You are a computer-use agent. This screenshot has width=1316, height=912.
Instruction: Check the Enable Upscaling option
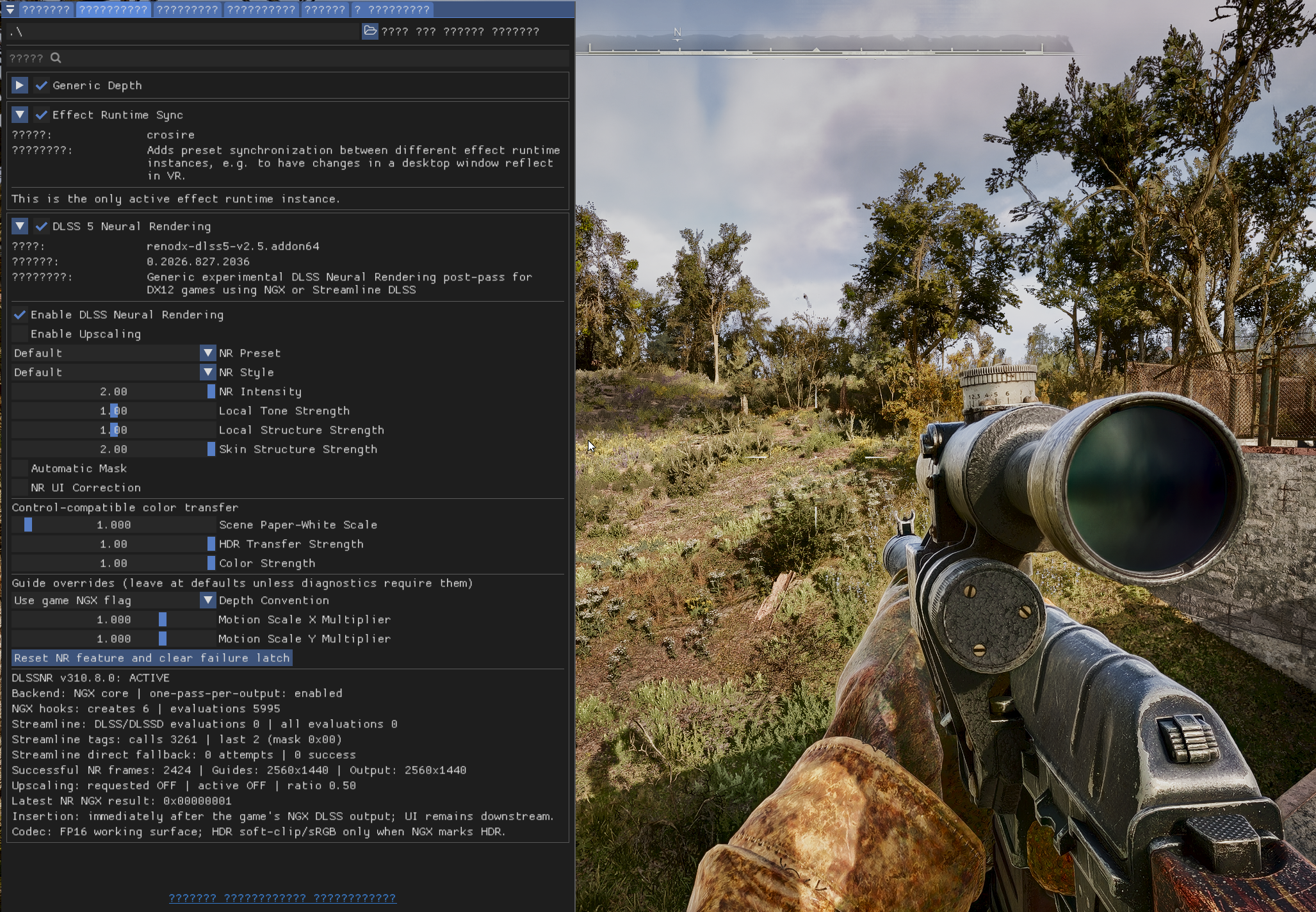pyautogui.click(x=20, y=334)
